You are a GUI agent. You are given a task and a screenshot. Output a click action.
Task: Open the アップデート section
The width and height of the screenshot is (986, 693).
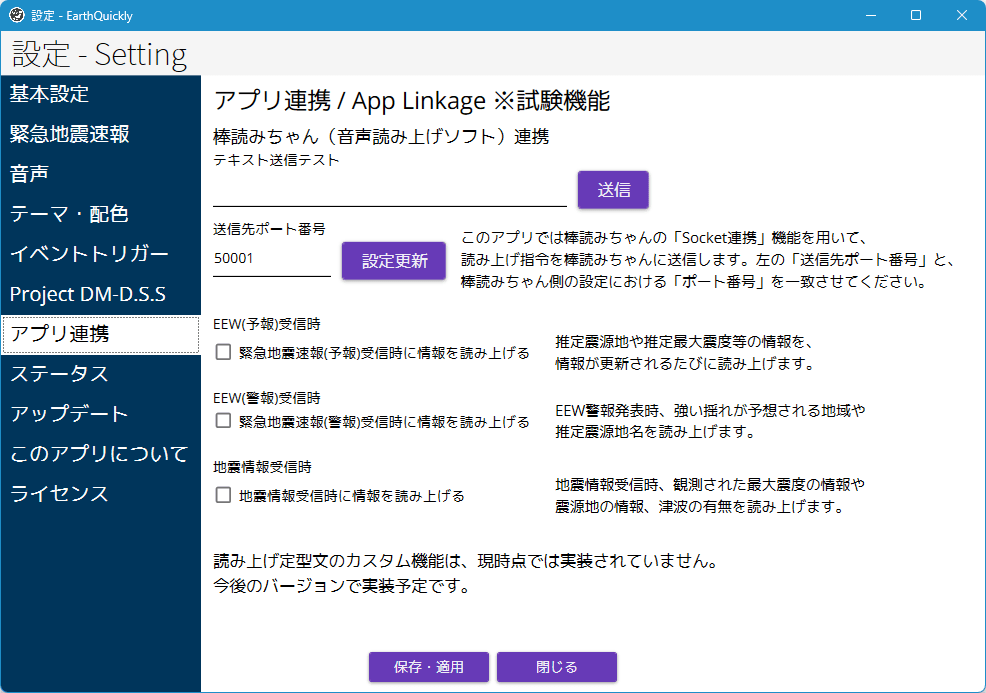pos(101,414)
